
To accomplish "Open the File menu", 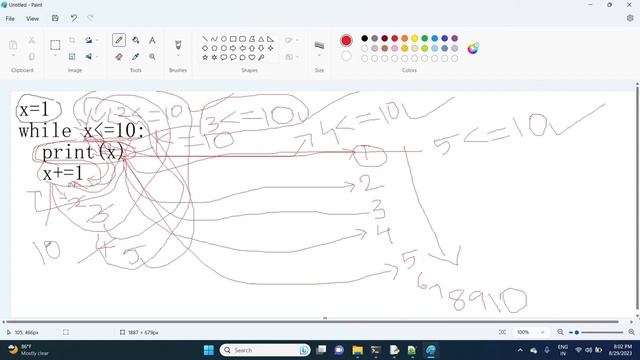I will pyautogui.click(x=10, y=18).
